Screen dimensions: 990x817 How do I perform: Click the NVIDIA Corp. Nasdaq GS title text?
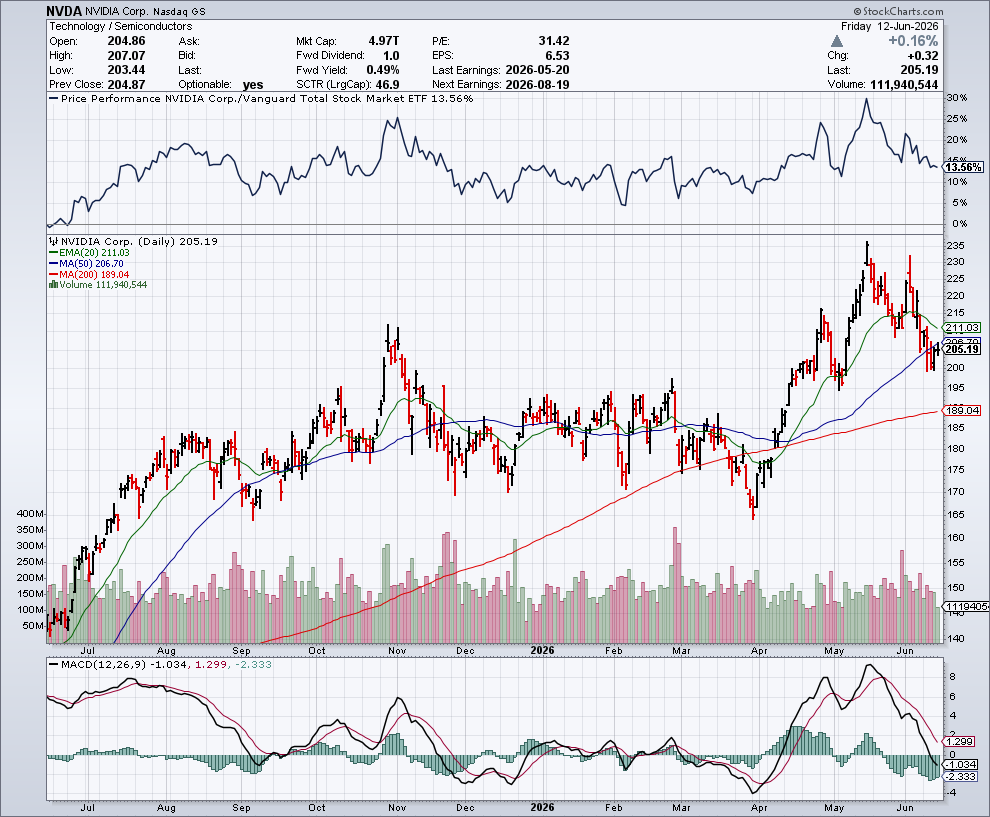tap(145, 11)
